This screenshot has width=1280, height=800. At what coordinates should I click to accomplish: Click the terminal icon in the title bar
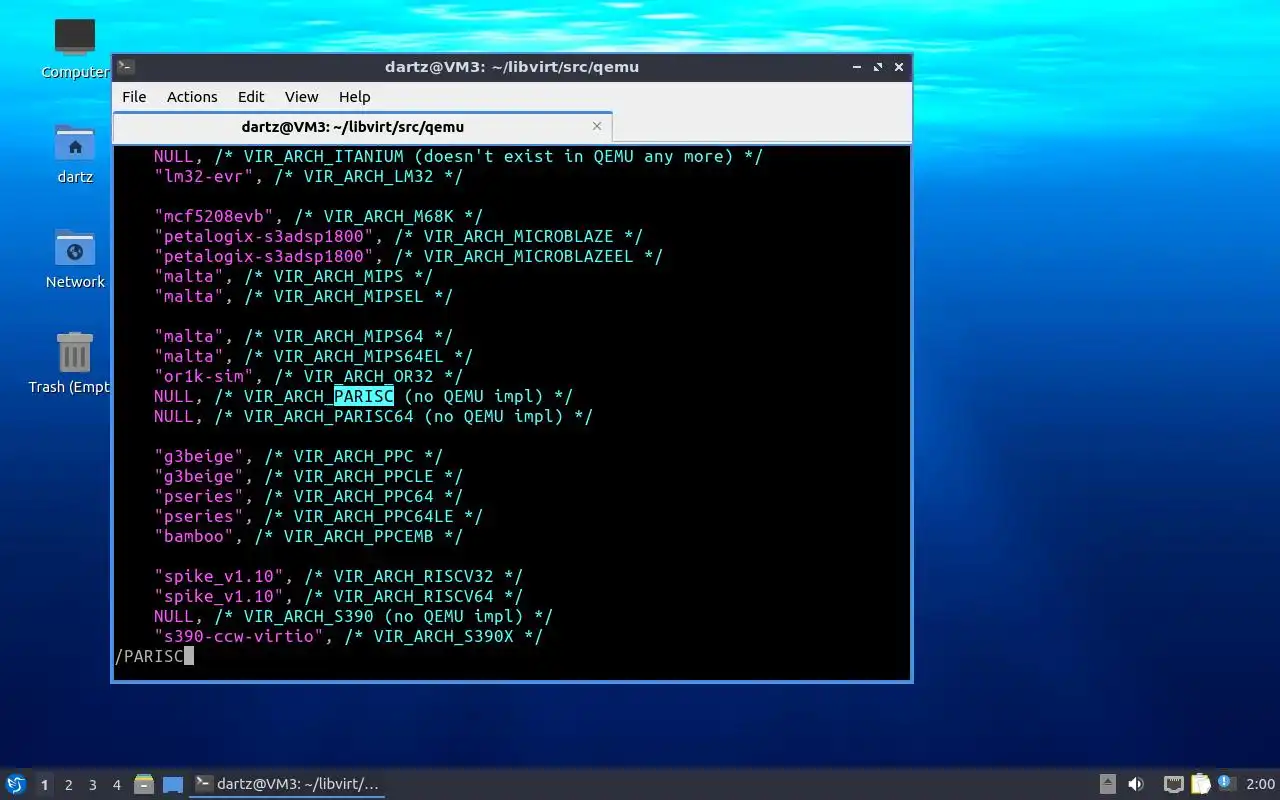[126, 67]
